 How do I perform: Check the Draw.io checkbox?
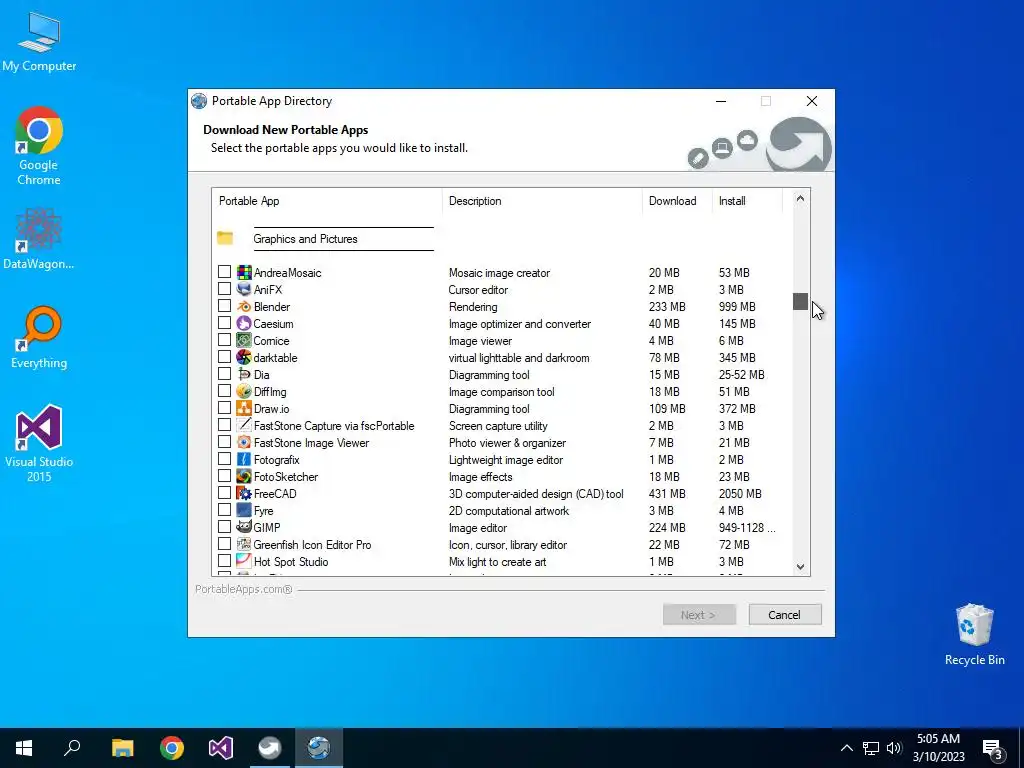(x=225, y=408)
